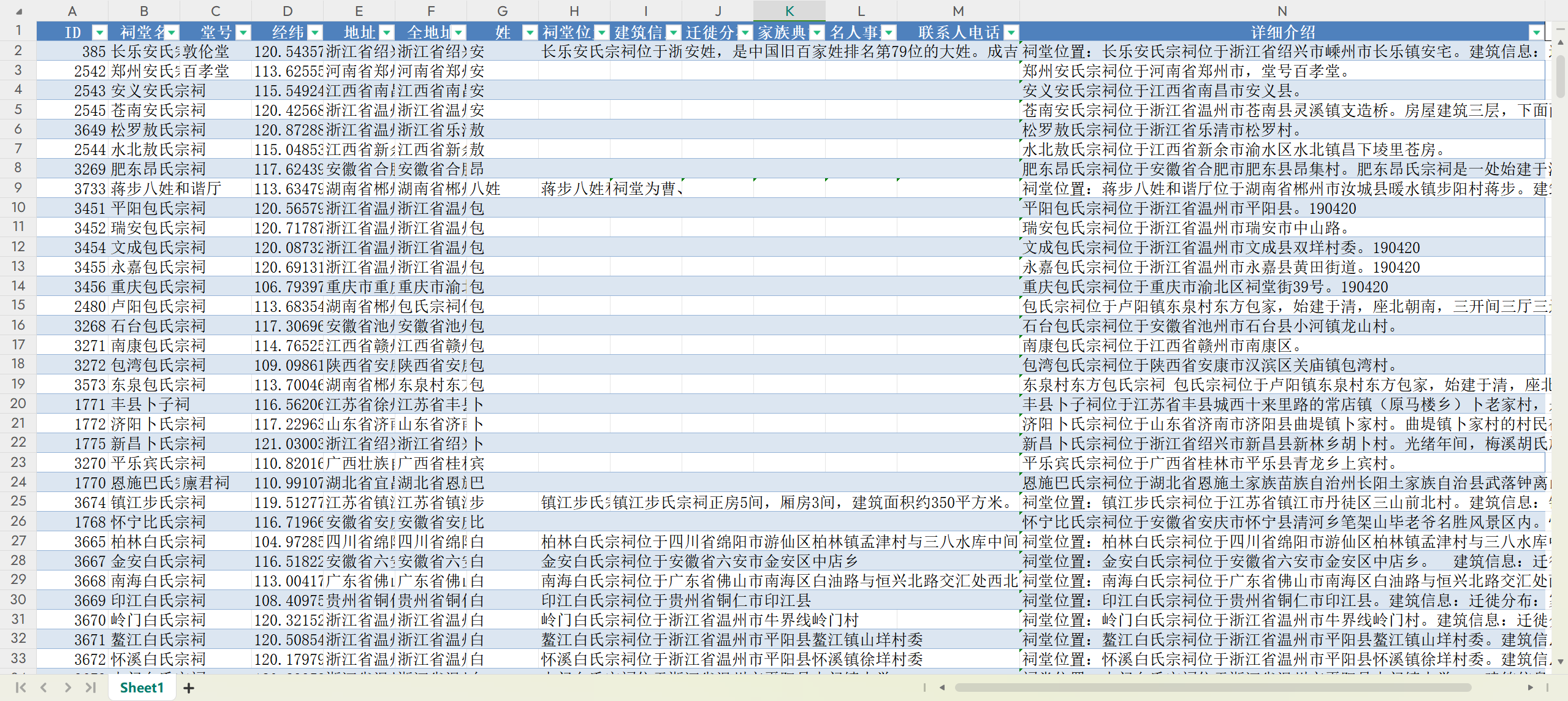Select detail cell starting 安义安氏宗祠位于江西省
This screenshot has height=701, width=1568.
click(x=1282, y=91)
